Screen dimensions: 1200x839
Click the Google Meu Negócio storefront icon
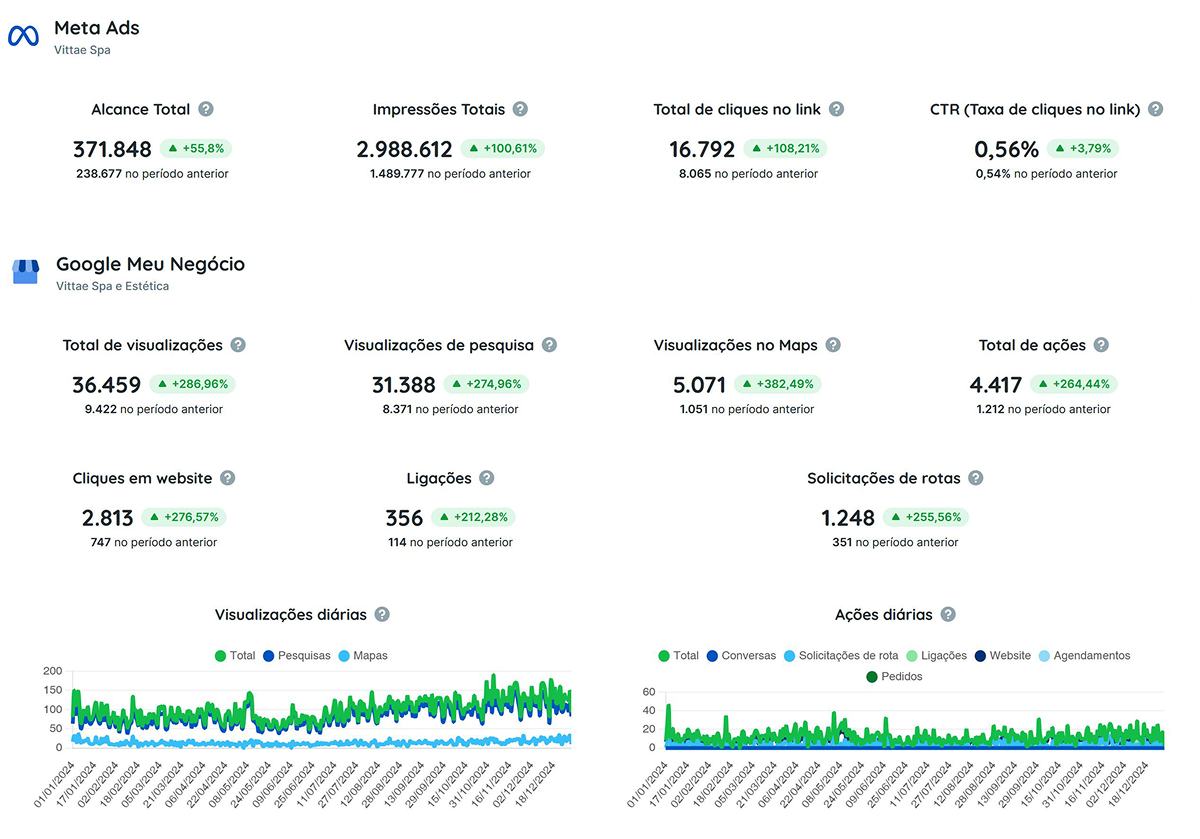[25, 272]
